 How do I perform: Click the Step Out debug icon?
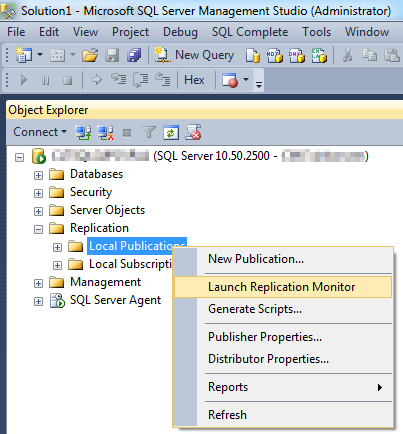point(163,80)
